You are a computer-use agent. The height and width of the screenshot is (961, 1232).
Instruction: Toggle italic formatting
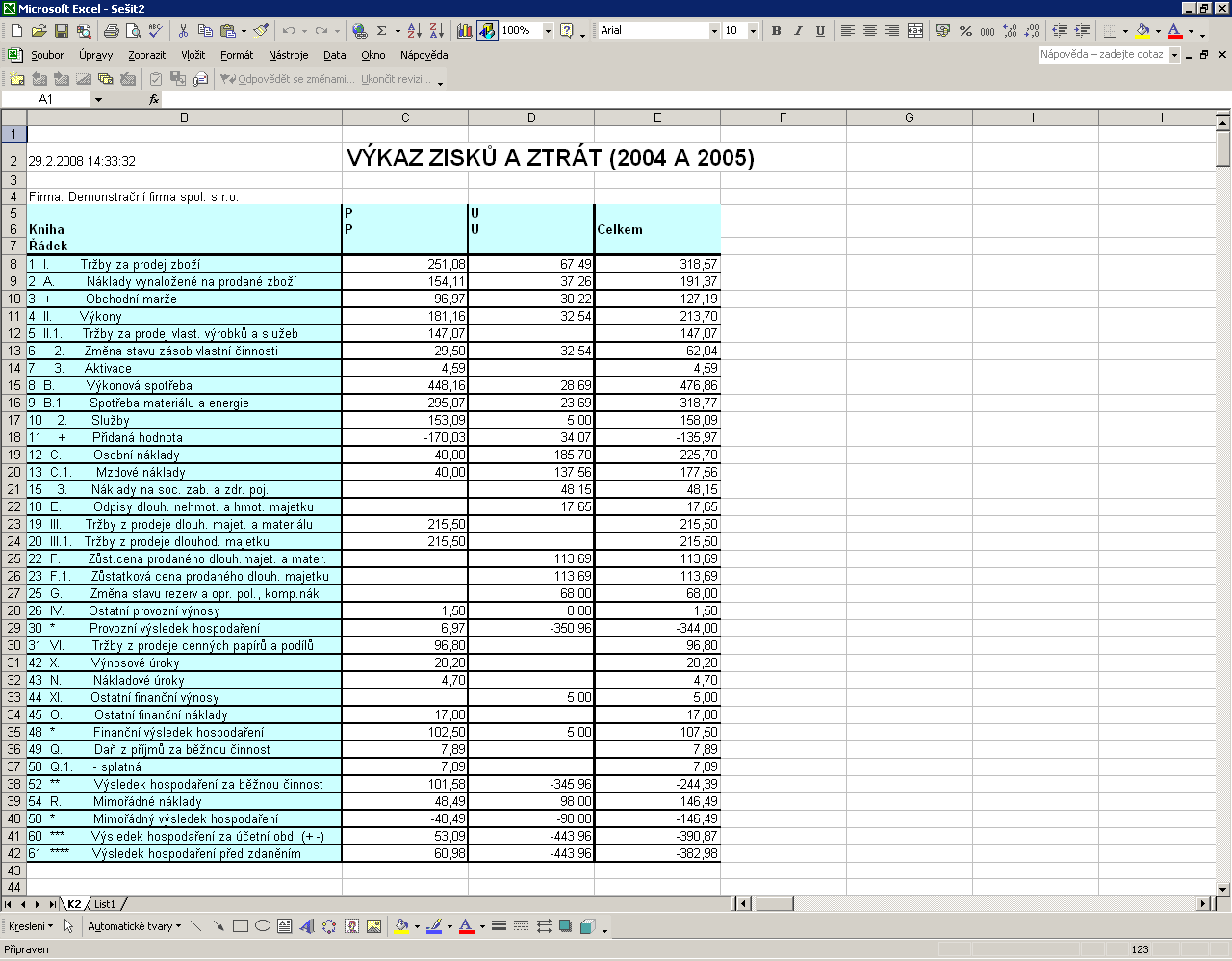[798, 31]
